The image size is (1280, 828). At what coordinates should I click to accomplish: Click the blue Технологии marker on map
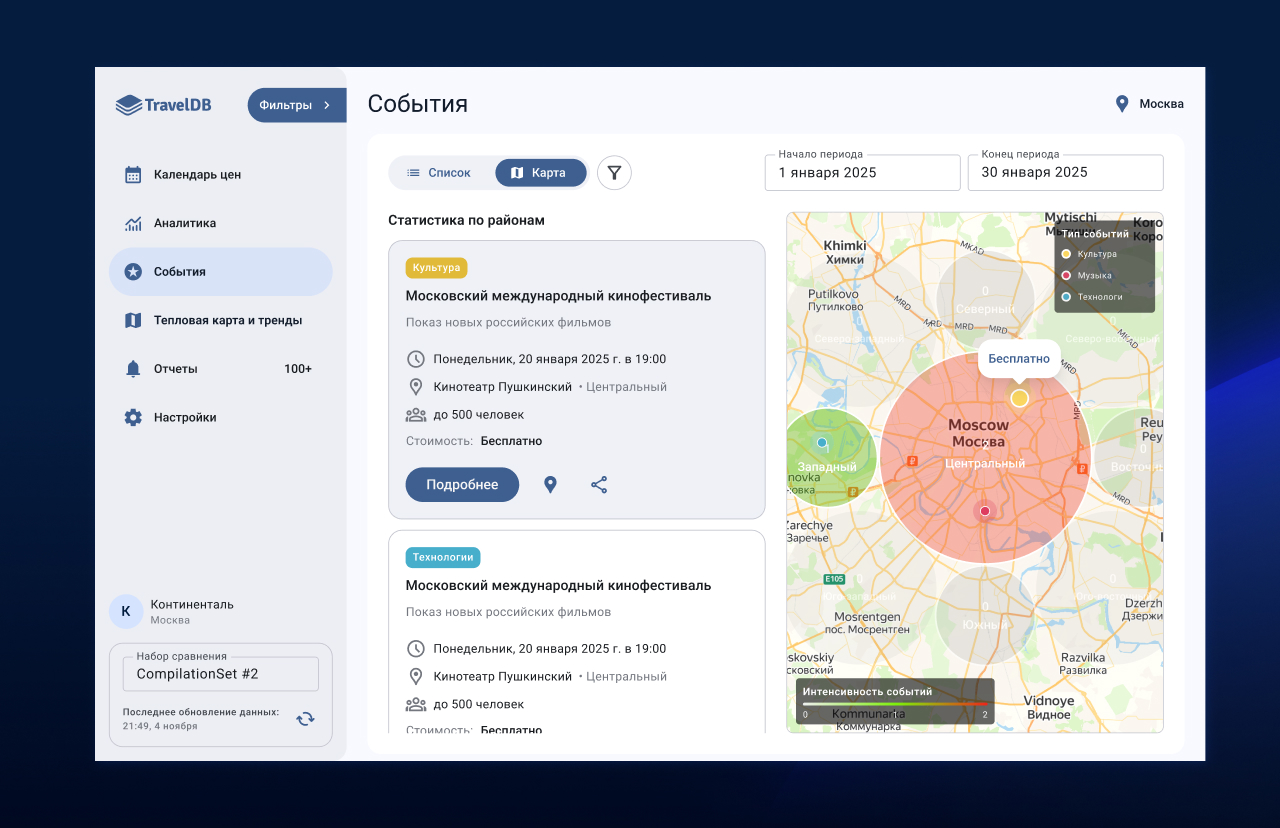pyautogui.click(x=822, y=442)
